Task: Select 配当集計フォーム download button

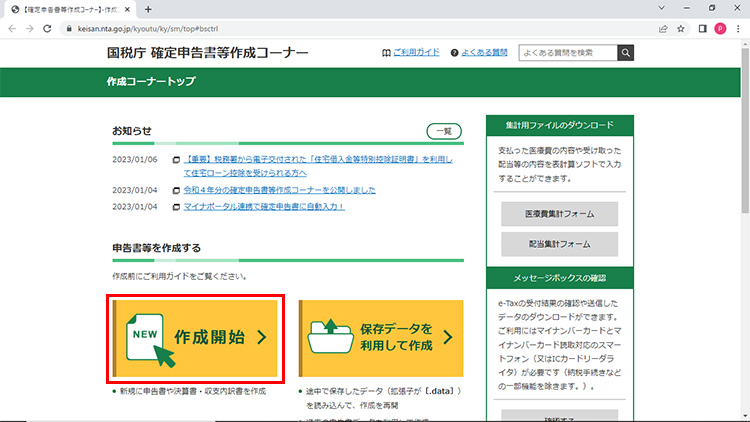Action: point(559,244)
